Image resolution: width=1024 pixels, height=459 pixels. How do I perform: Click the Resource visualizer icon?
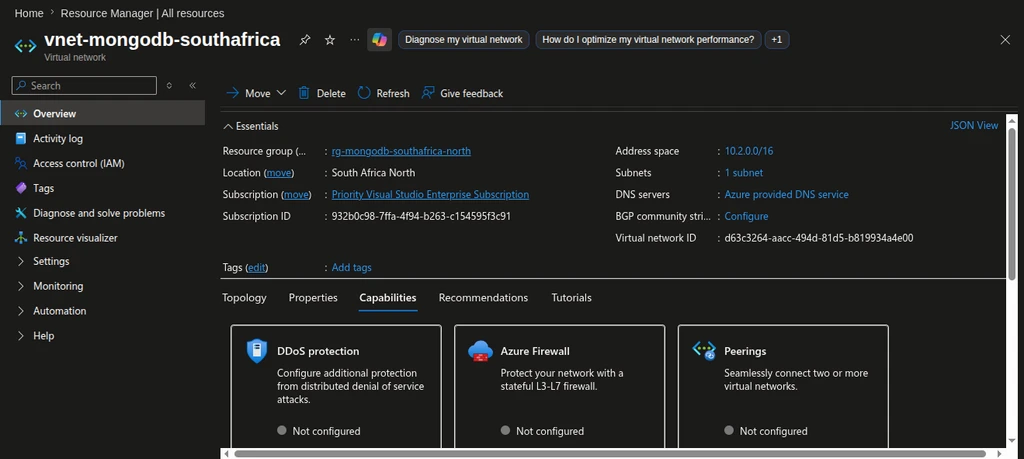coord(21,238)
